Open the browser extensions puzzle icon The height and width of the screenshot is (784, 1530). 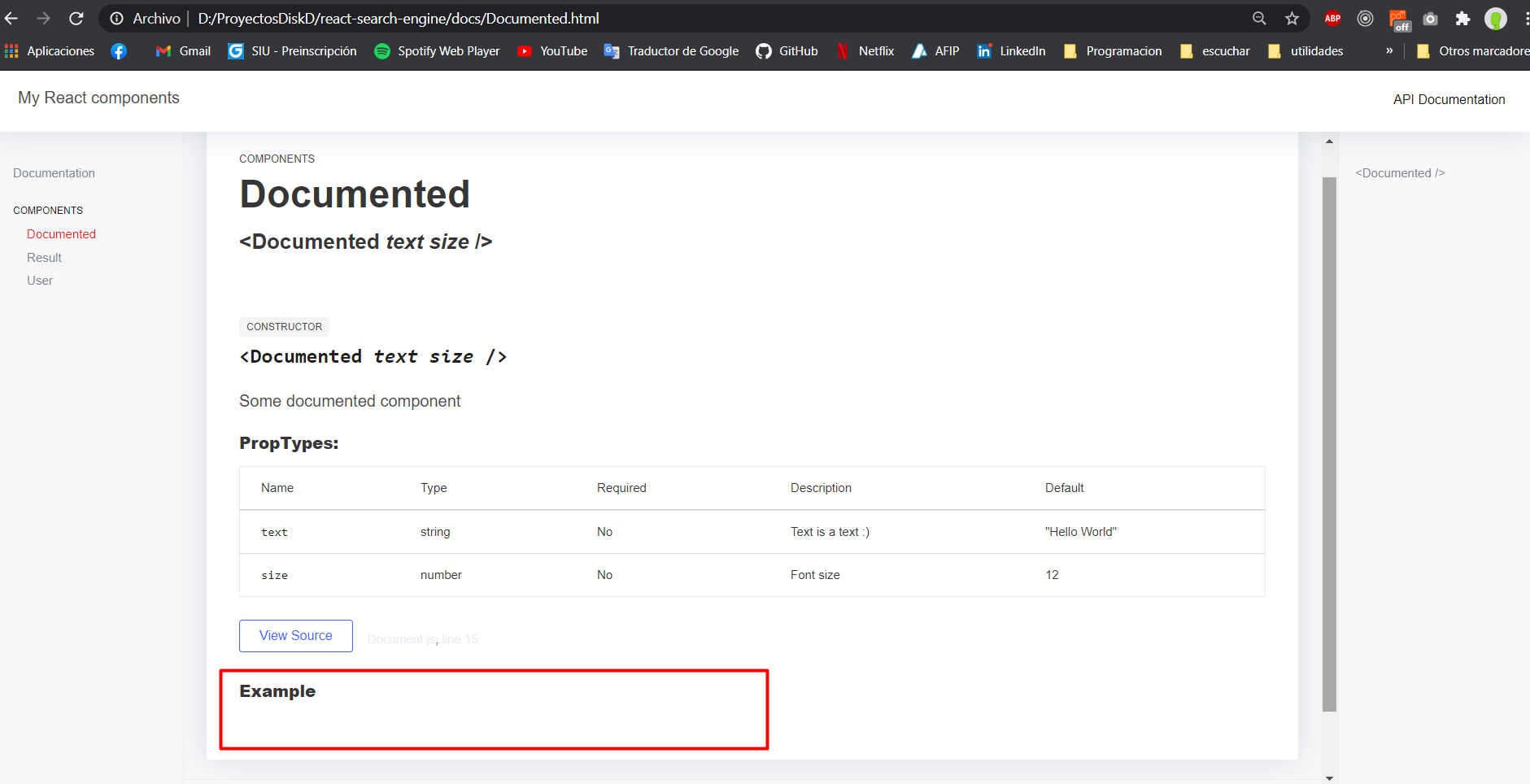coord(1462,18)
